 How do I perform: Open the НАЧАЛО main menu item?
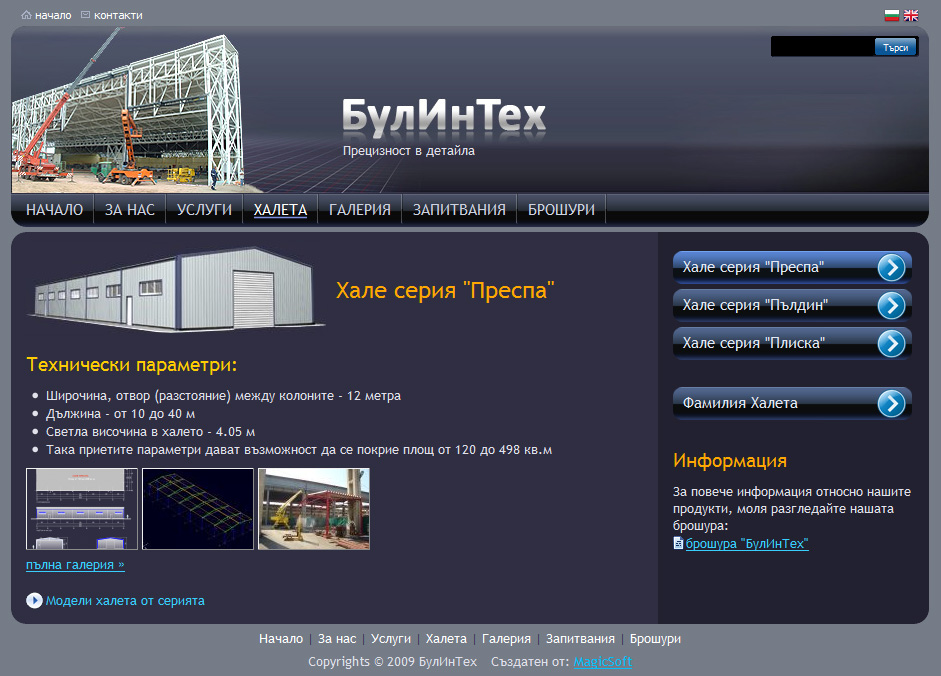(55, 210)
